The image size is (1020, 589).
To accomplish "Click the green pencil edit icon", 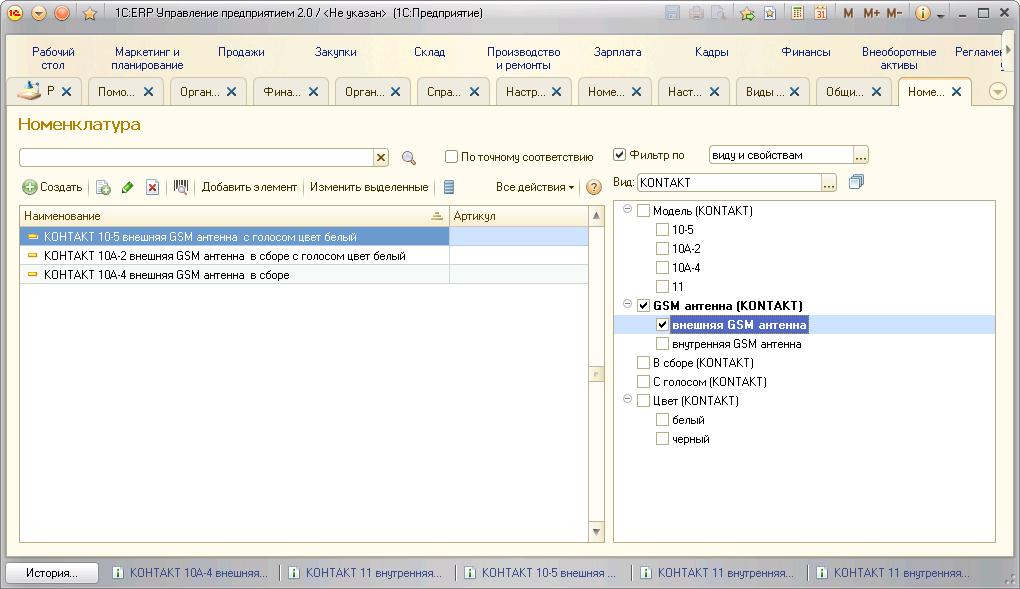I will pos(127,187).
